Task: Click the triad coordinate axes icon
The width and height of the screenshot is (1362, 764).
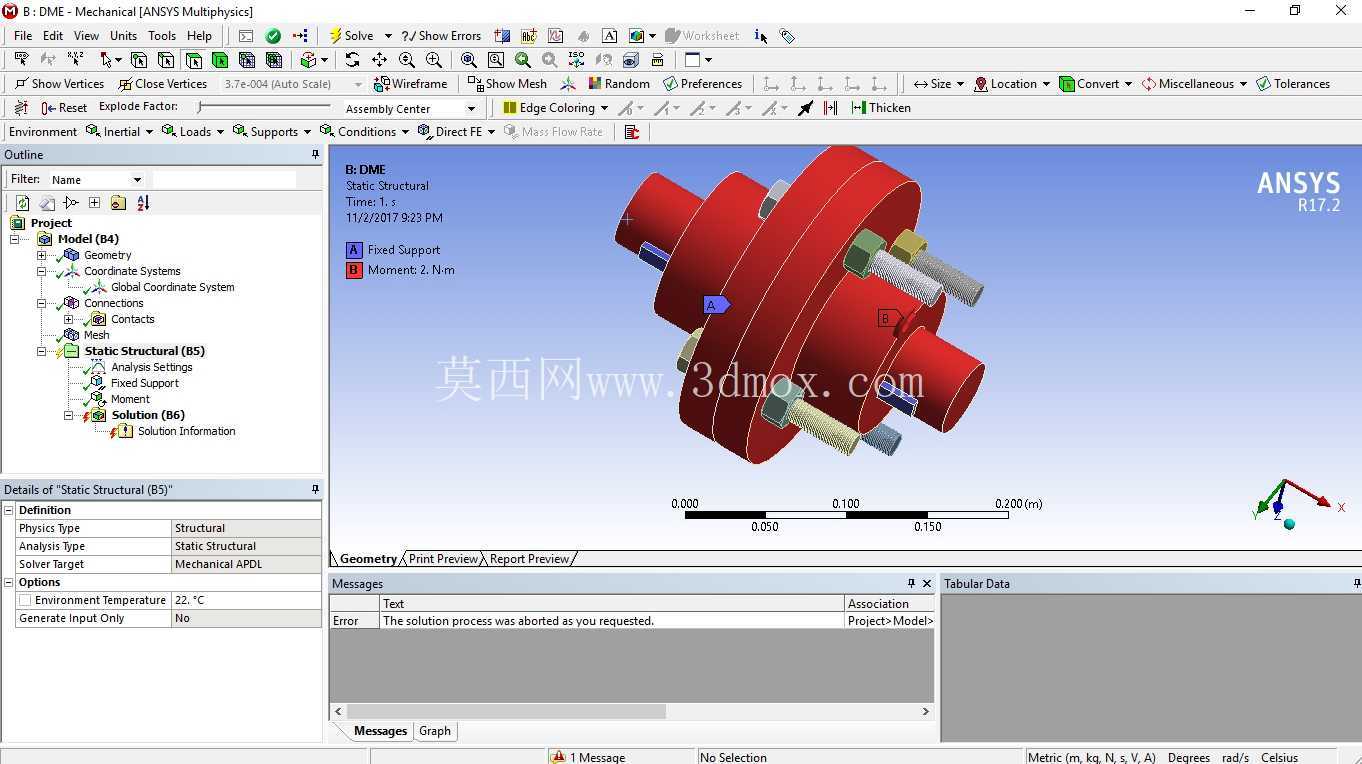Action: click(568, 84)
